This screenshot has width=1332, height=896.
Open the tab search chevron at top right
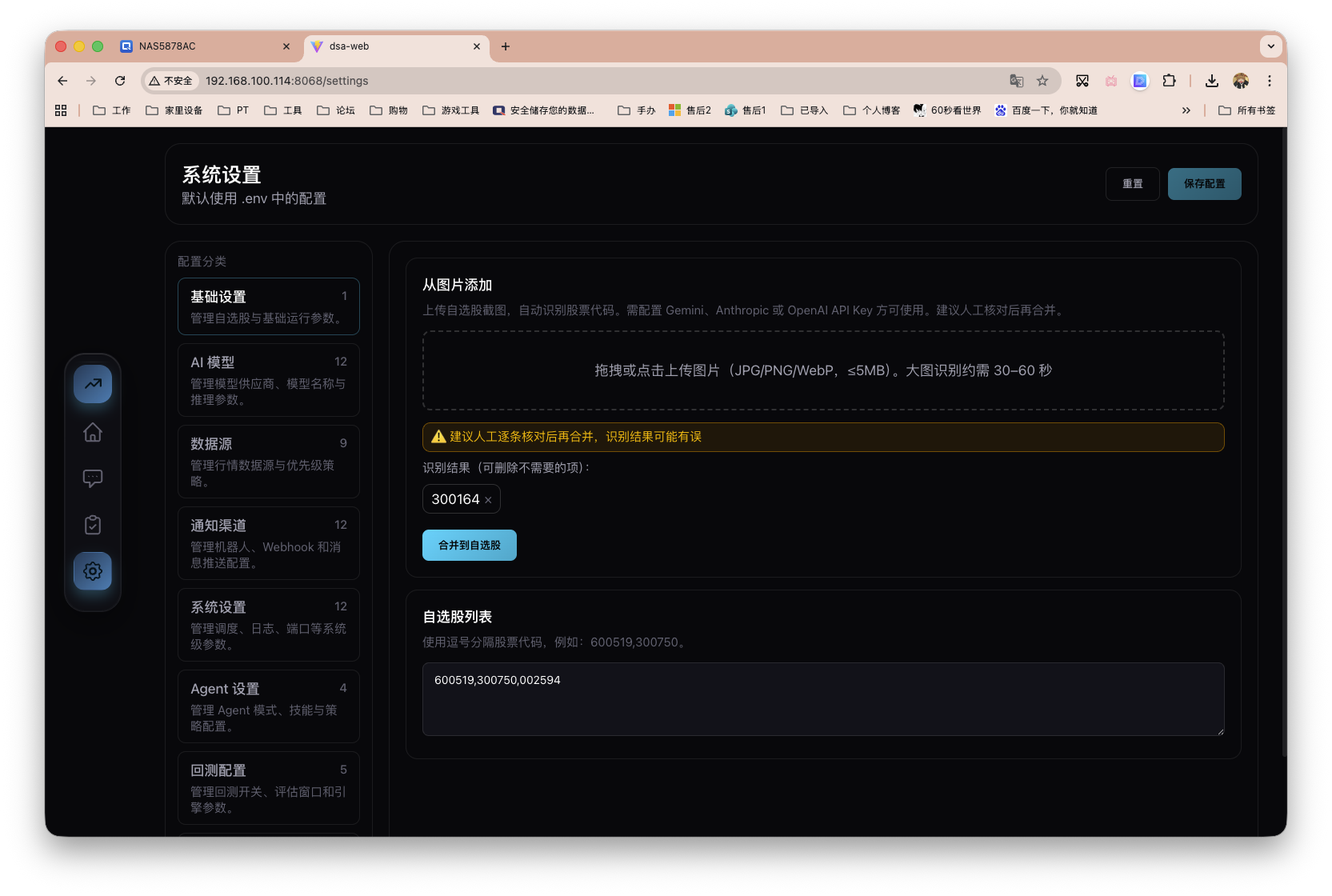click(x=1270, y=46)
